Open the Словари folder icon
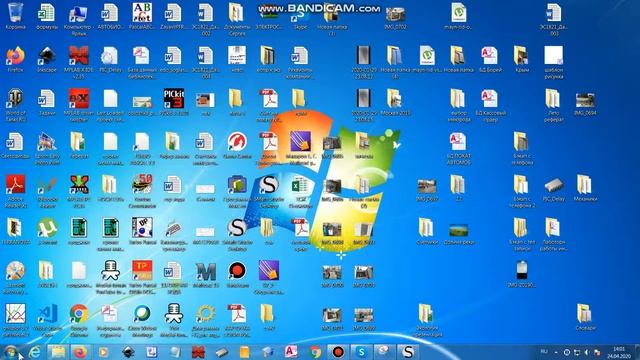The height and width of the screenshot is (360, 640). [x=584, y=314]
